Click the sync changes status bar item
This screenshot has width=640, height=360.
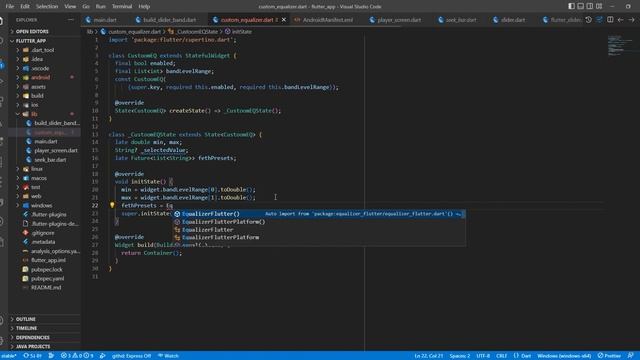[x=32, y=356]
